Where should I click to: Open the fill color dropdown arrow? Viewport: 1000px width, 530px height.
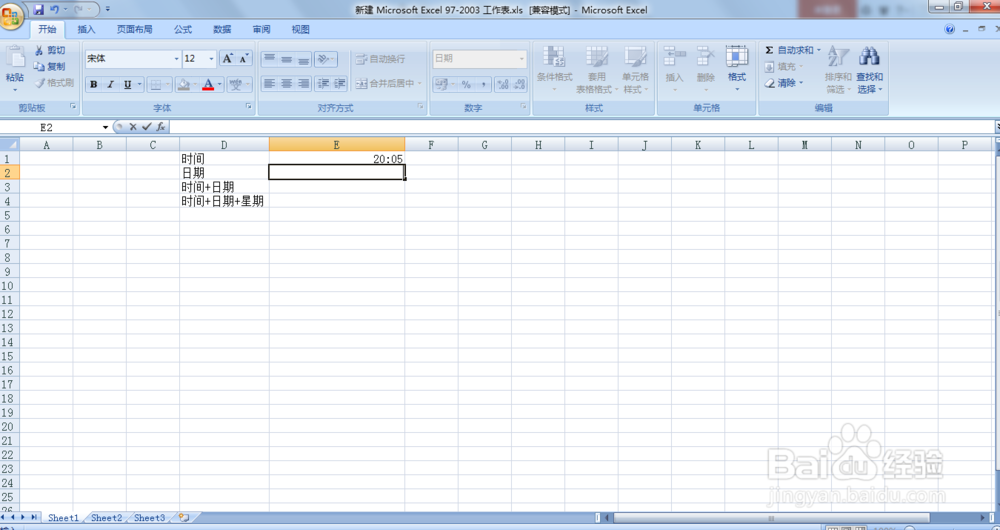point(195,84)
